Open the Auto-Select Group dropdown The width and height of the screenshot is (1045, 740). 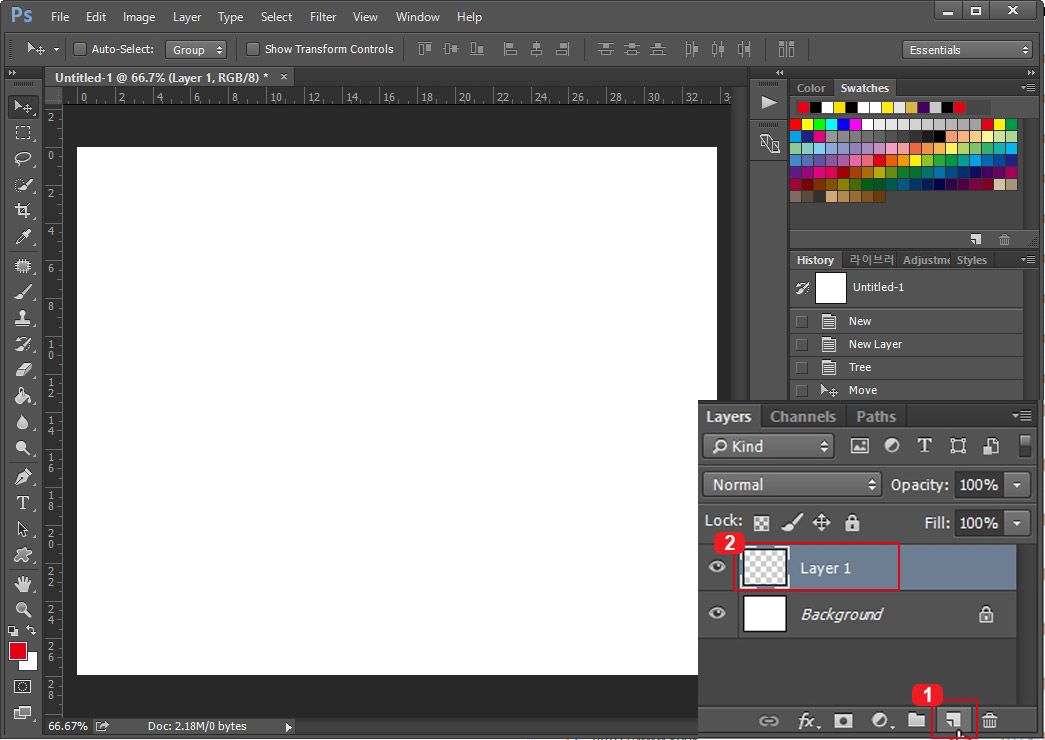click(x=196, y=50)
